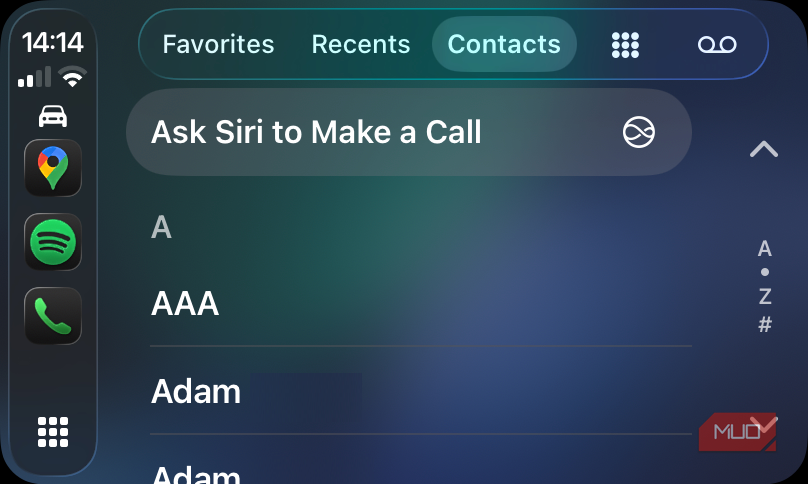
Task: Open the first Adam contact
Action: coord(196,391)
